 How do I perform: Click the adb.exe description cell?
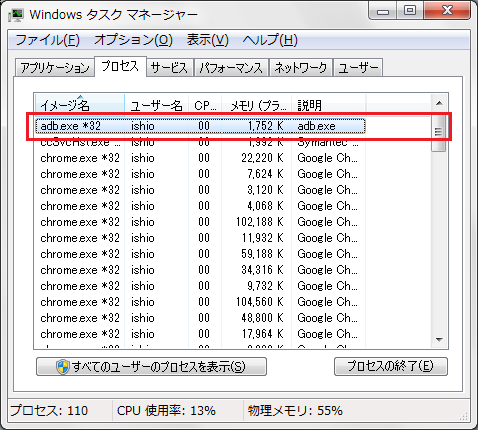point(316,126)
